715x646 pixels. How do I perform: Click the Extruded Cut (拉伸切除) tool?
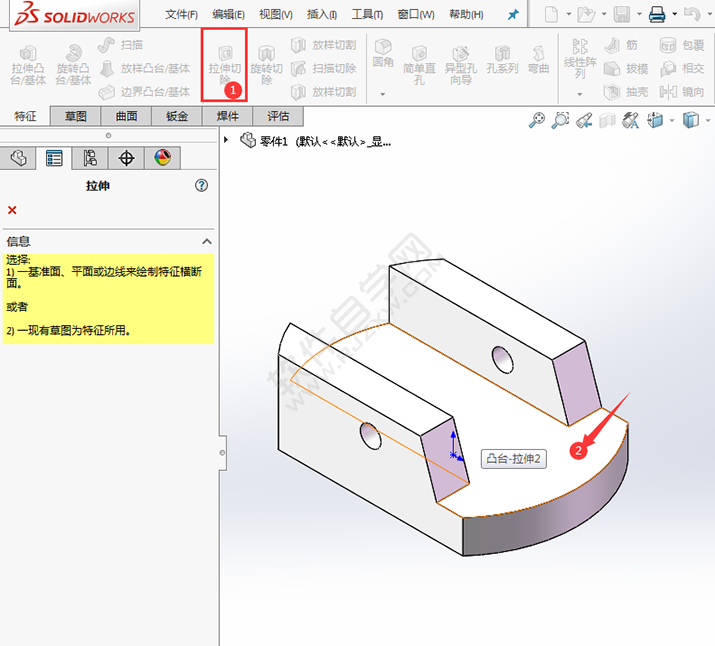(x=224, y=65)
